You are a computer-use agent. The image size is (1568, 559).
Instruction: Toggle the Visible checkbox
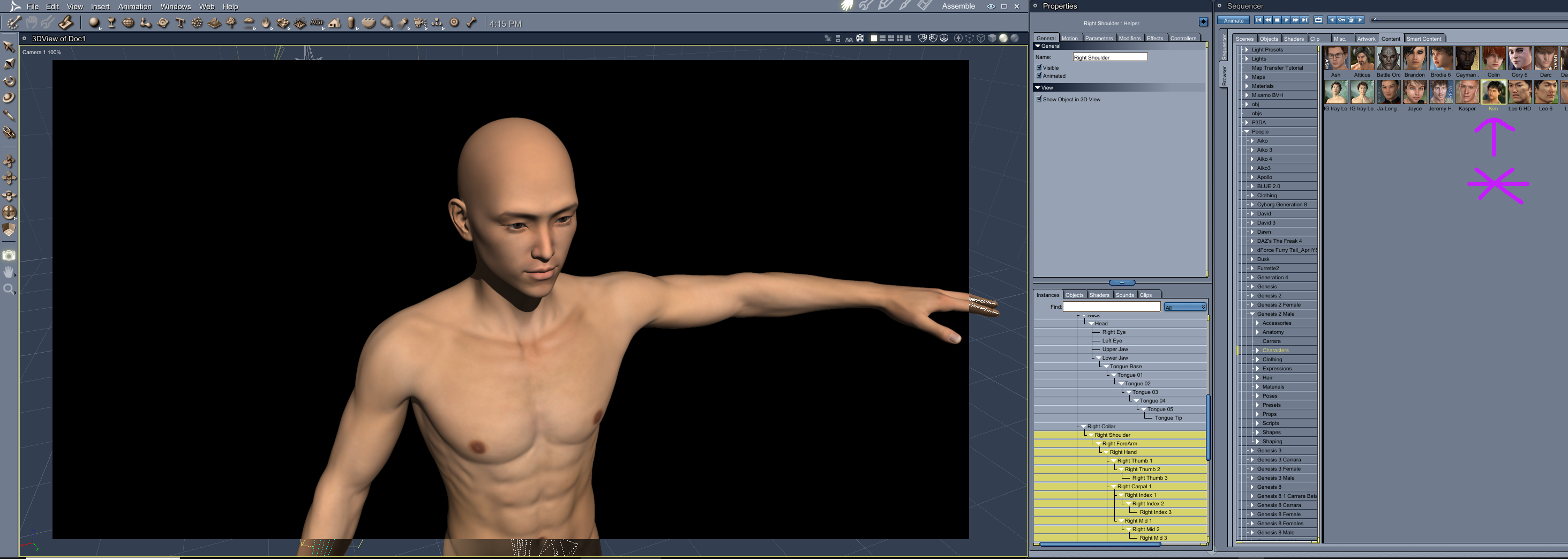[1039, 67]
